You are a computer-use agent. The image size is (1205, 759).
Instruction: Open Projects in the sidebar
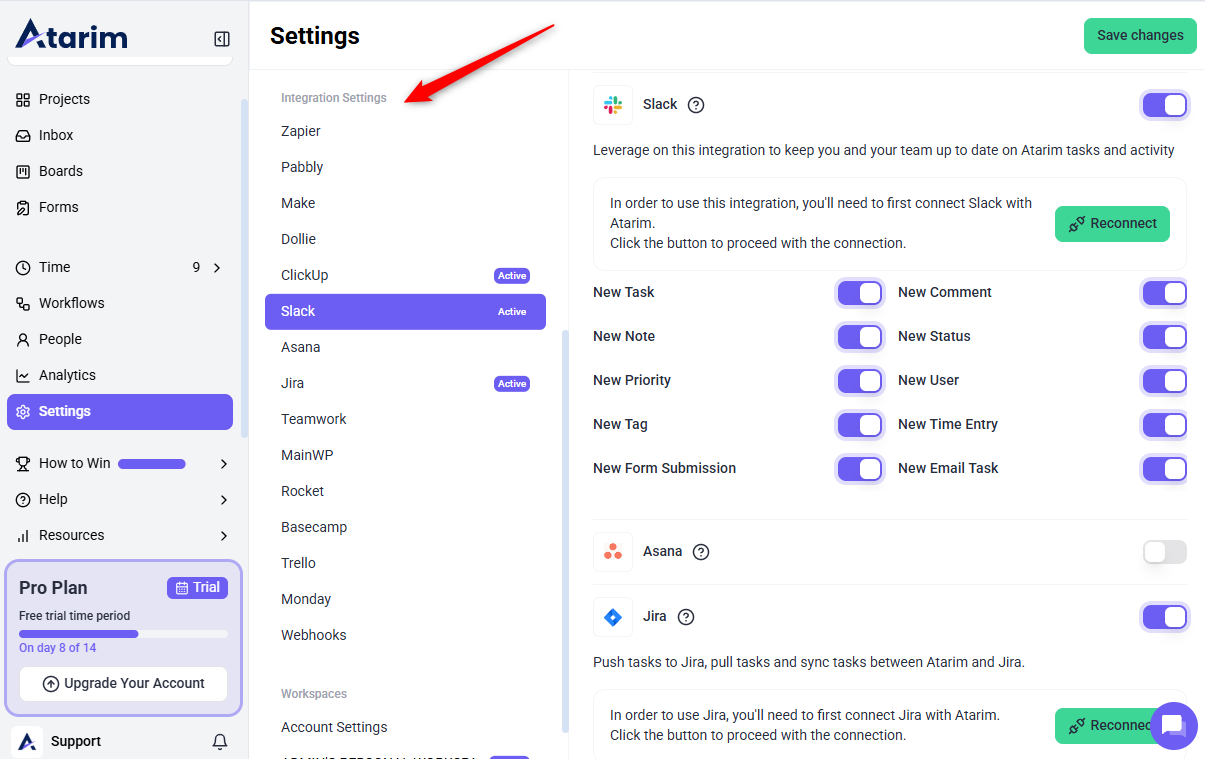64,99
